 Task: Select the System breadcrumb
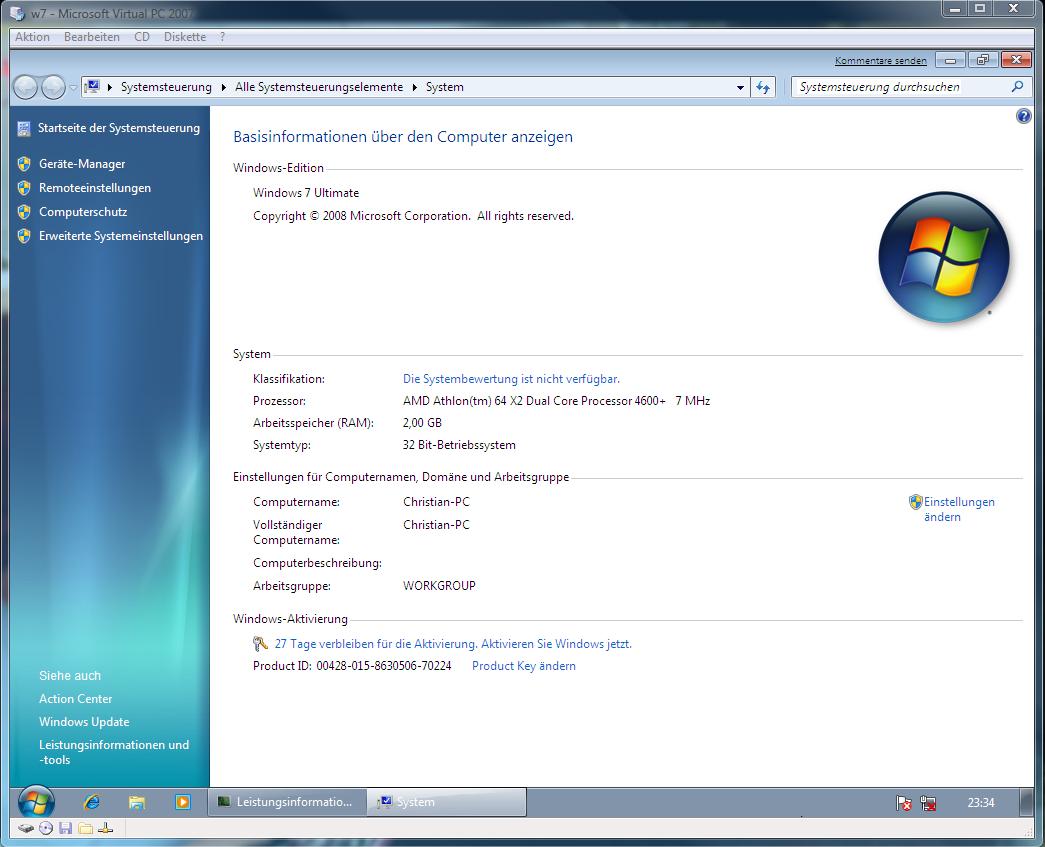(x=445, y=87)
